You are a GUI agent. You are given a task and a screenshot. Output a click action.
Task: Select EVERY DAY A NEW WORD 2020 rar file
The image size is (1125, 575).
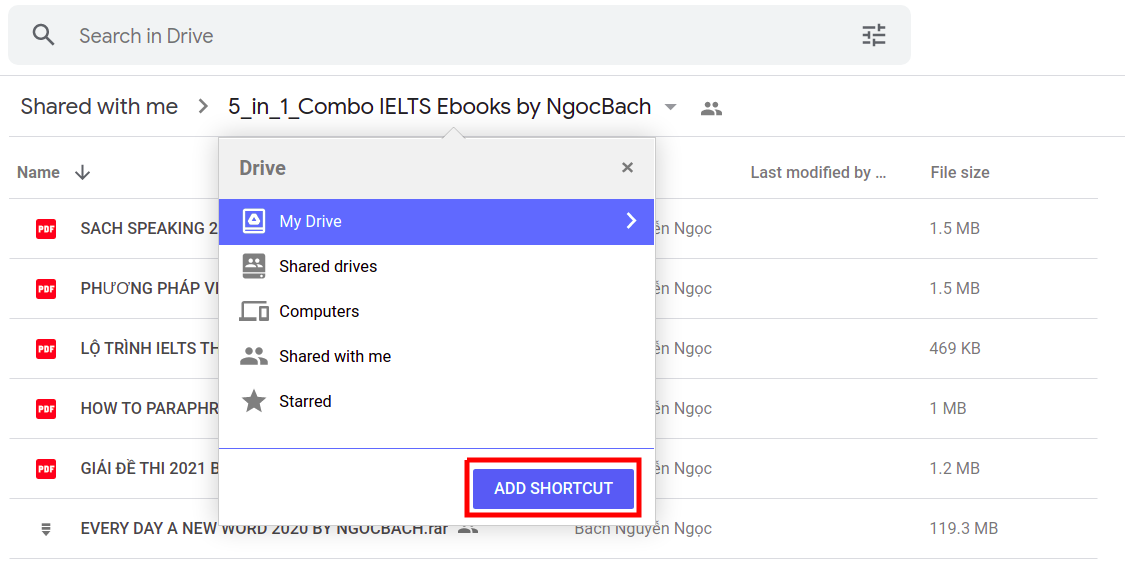pyautogui.click(x=553, y=529)
